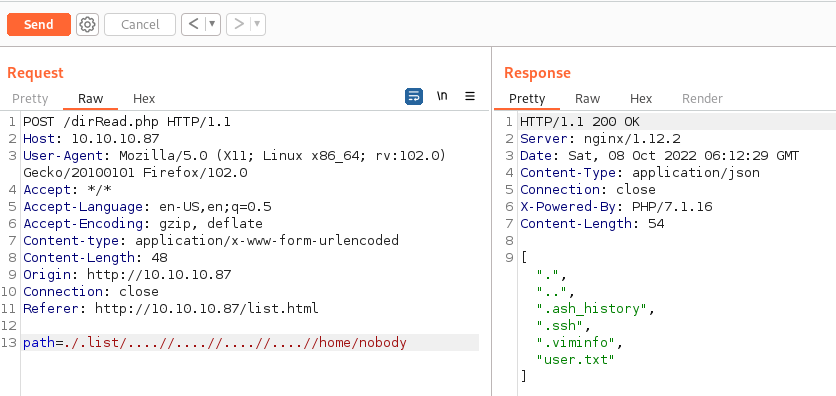Image resolution: width=836 pixels, height=396 pixels.
Task: Click the POST /dirRead.php request line
Action: point(127,122)
